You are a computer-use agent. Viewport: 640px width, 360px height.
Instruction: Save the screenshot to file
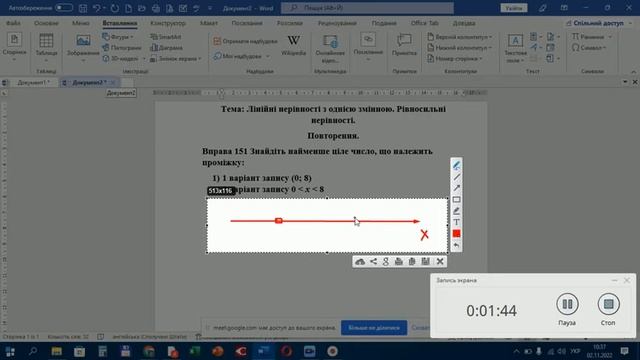point(425,262)
